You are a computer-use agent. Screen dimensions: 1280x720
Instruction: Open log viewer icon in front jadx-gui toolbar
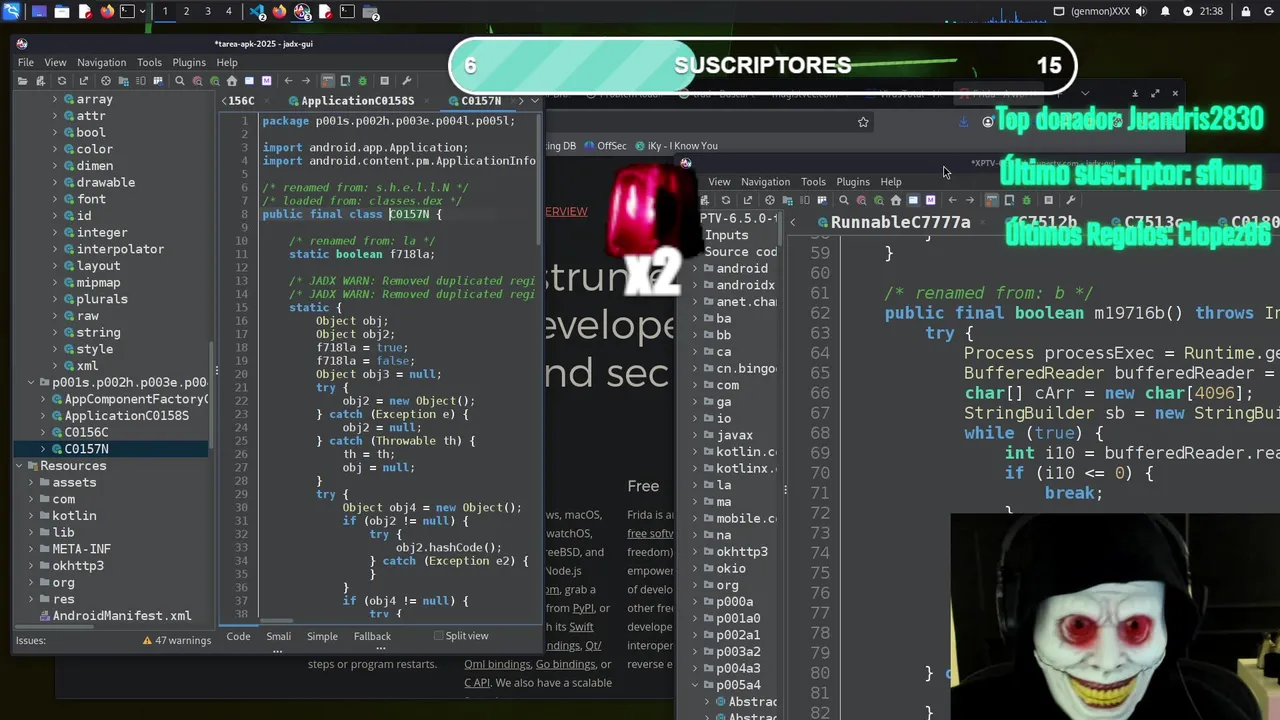(384, 81)
